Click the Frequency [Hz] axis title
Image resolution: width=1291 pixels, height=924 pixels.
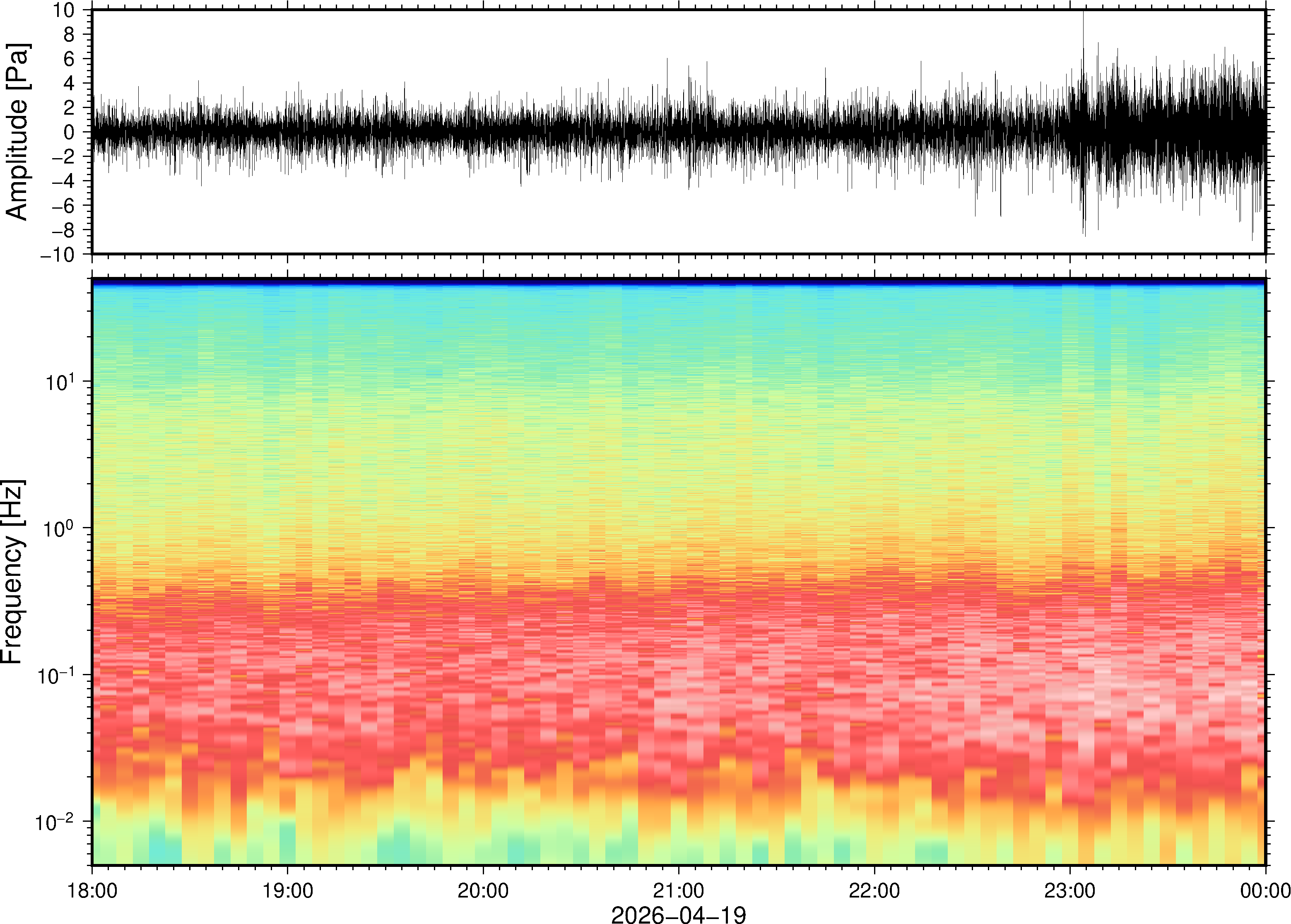12,572
